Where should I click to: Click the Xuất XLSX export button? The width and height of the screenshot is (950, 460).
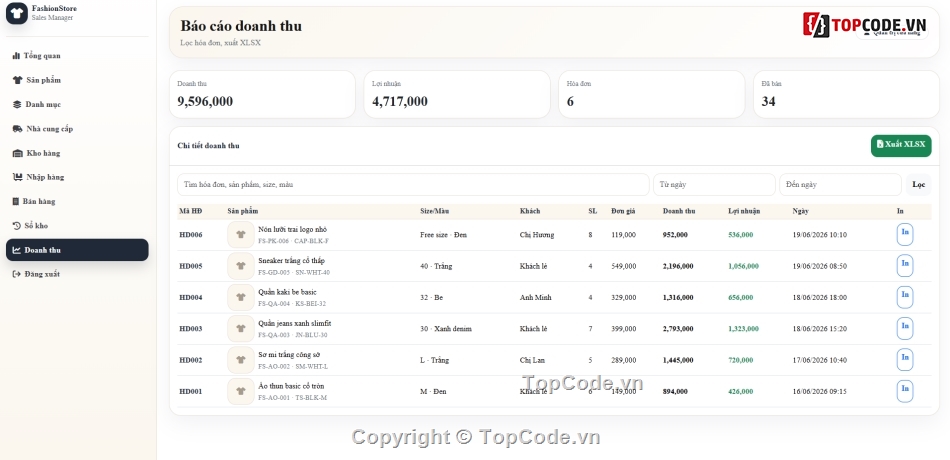[901, 145]
